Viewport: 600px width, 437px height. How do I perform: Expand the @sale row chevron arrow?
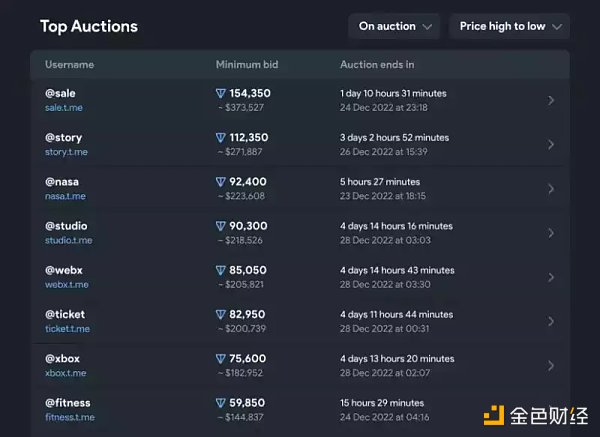tap(551, 100)
